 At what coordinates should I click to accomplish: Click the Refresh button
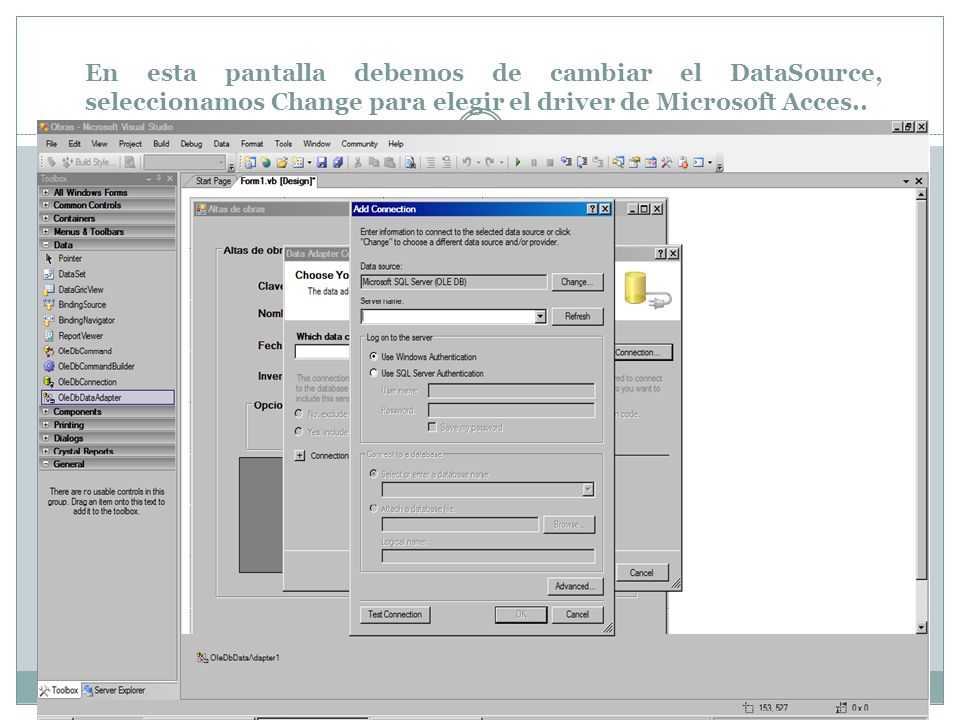(577, 316)
